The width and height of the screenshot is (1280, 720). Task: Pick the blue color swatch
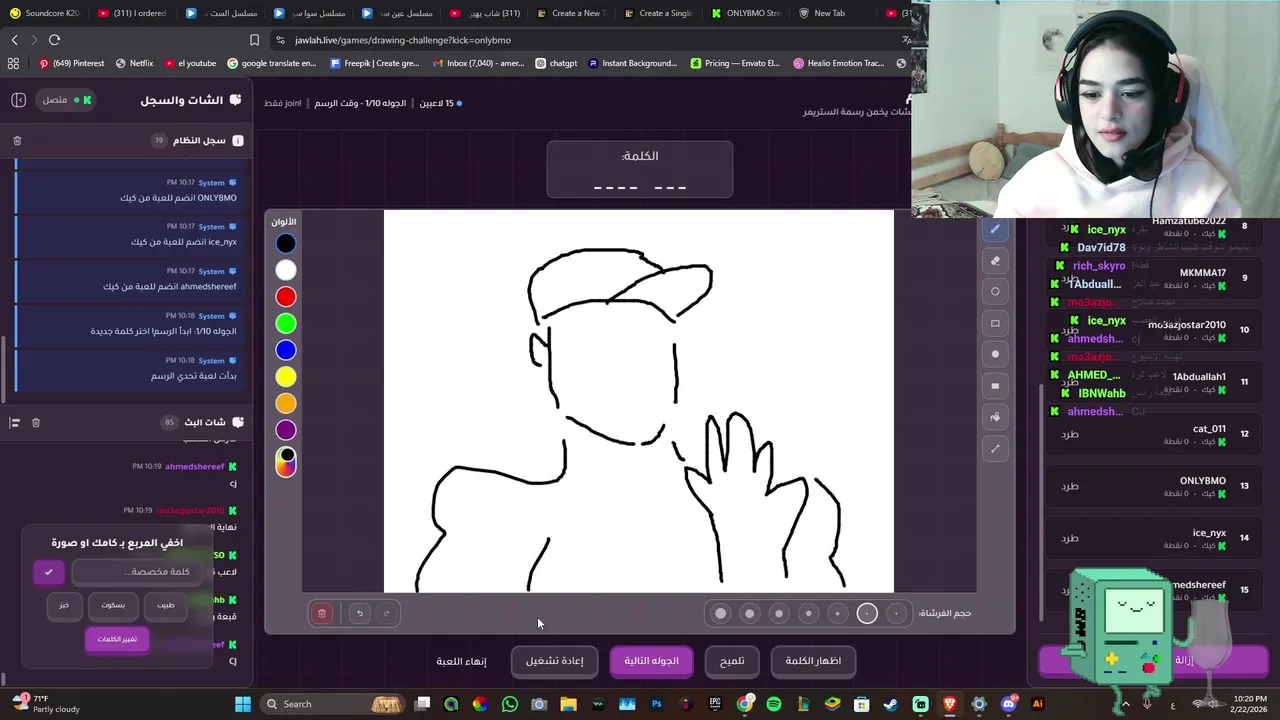coord(286,350)
